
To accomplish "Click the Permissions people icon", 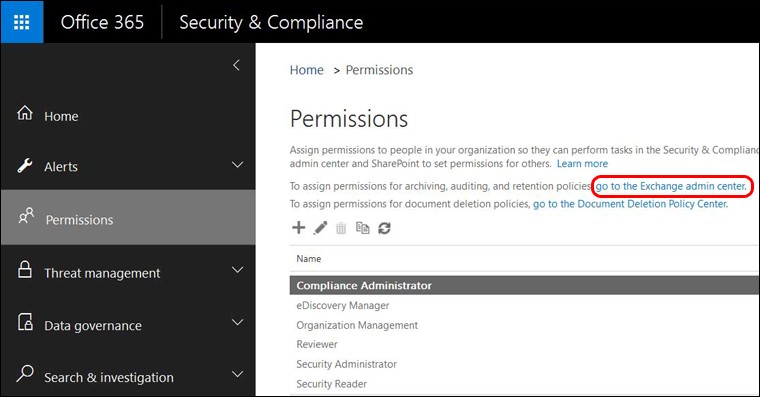I will (26, 216).
